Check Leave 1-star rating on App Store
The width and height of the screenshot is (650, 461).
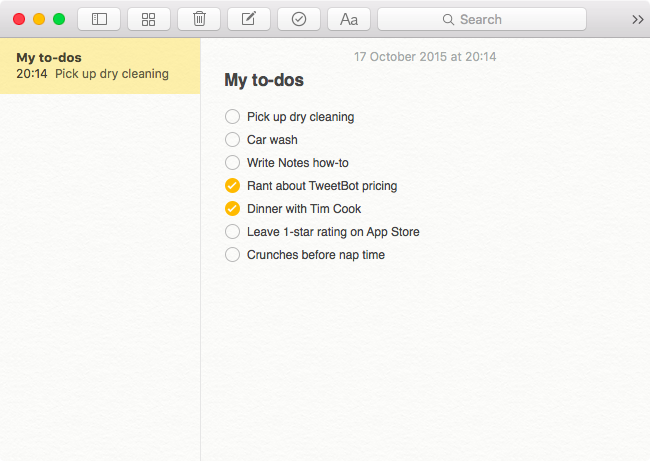pos(233,232)
